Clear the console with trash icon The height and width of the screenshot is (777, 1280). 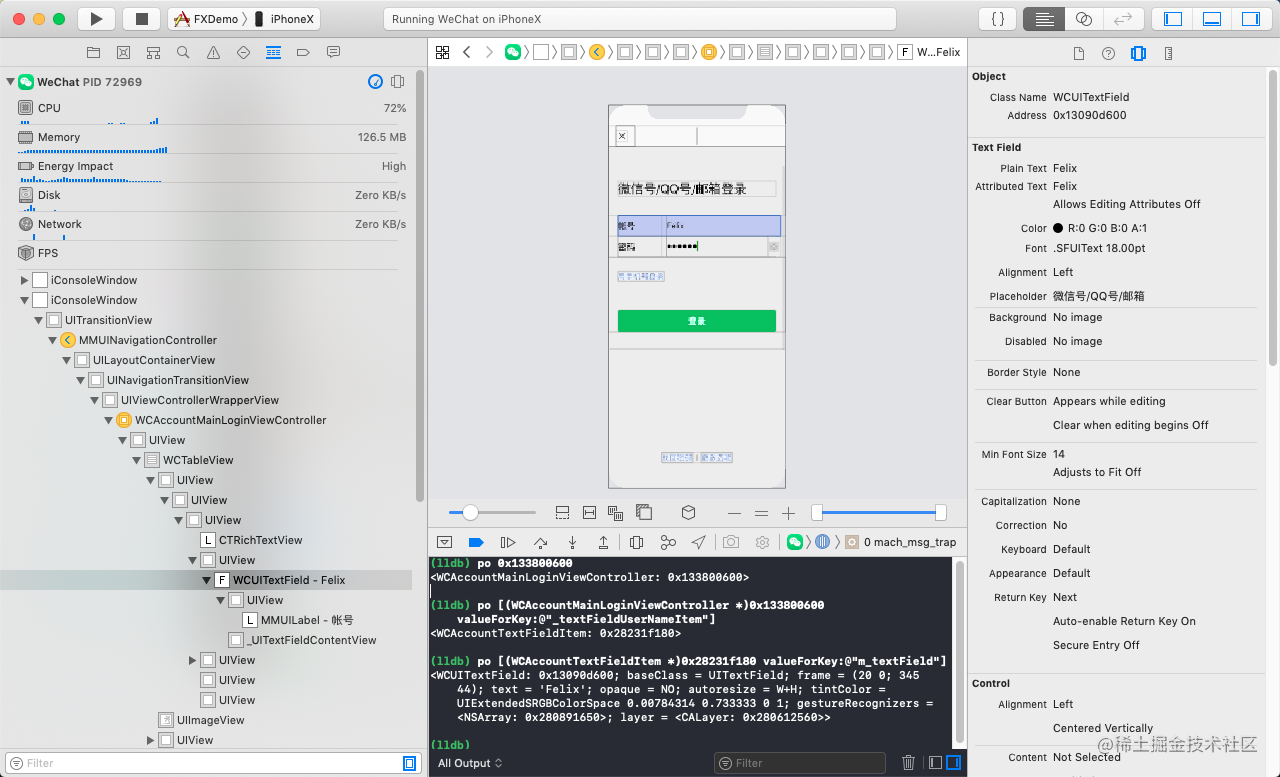pyautogui.click(x=908, y=763)
